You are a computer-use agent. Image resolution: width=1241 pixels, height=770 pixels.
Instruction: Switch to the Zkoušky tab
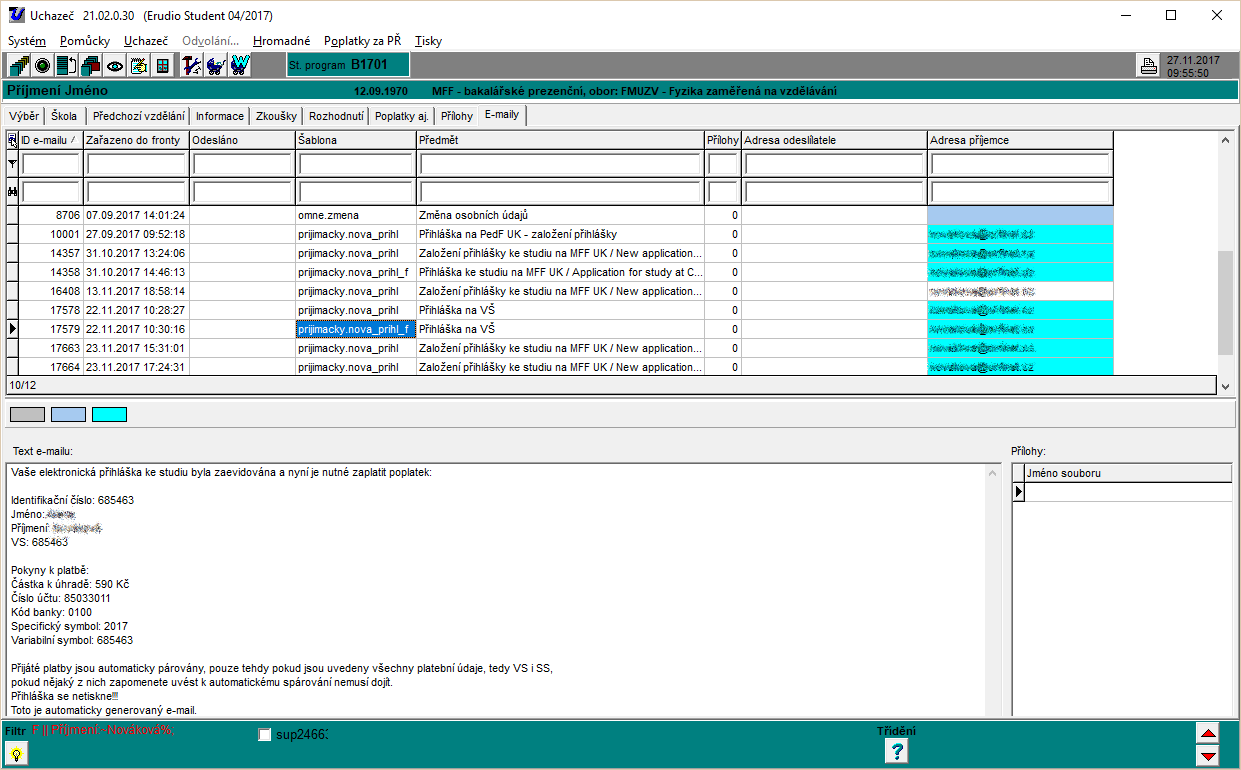click(x=275, y=116)
